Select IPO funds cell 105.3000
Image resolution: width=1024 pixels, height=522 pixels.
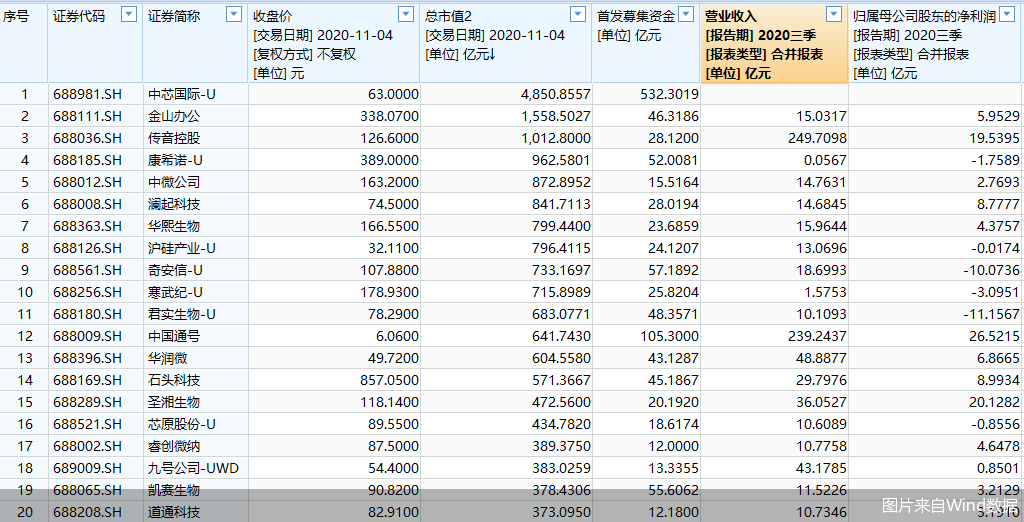tap(646, 336)
